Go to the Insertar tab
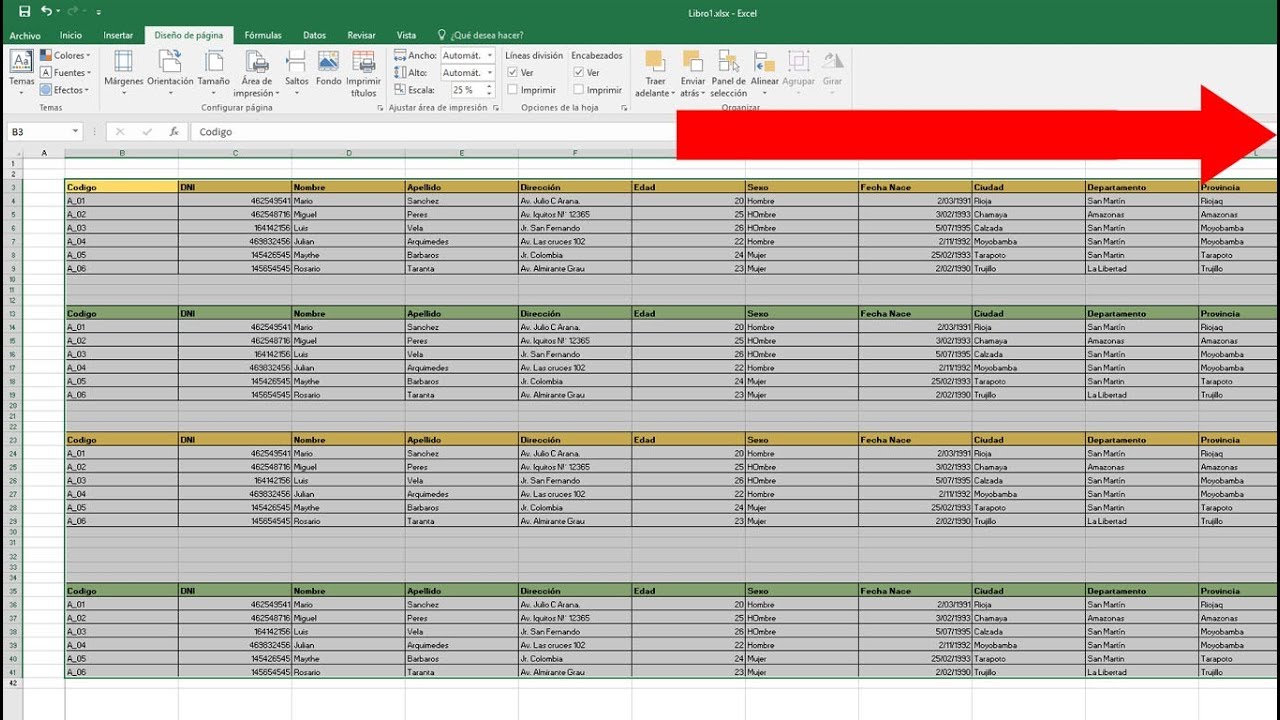 pos(118,35)
